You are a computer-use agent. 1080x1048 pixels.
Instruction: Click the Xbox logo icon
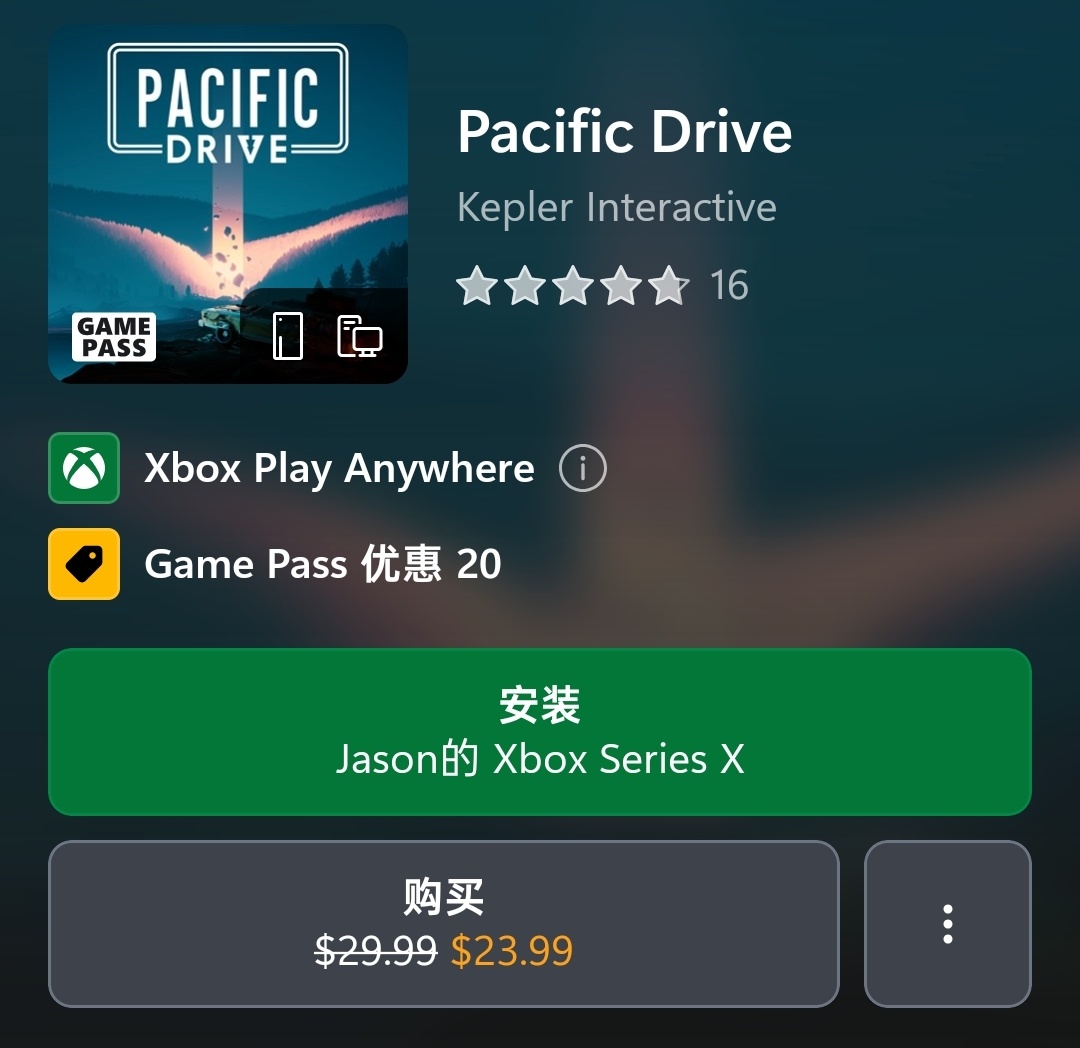click(84, 468)
